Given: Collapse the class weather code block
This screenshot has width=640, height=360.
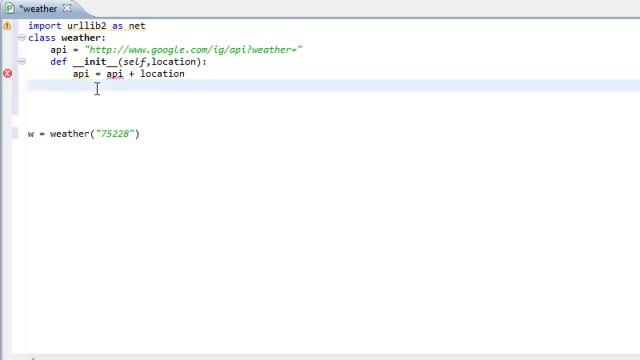Looking at the screenshot, I should click(22, 38).
